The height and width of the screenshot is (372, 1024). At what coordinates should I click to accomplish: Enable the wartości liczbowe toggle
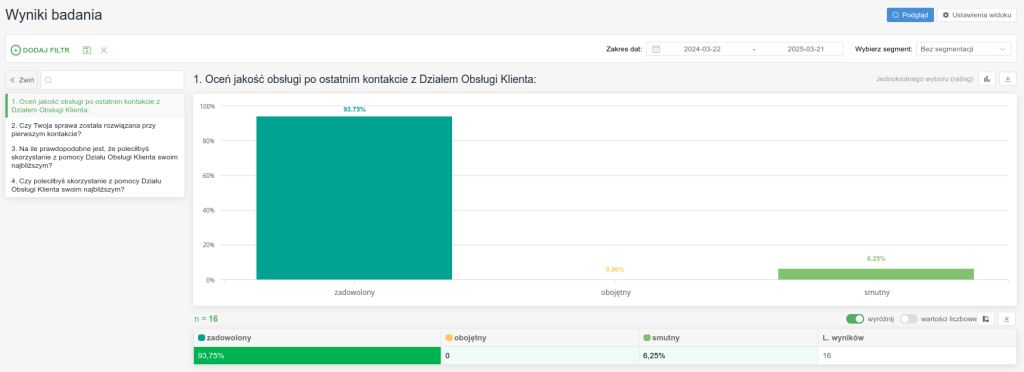(908, 319)
